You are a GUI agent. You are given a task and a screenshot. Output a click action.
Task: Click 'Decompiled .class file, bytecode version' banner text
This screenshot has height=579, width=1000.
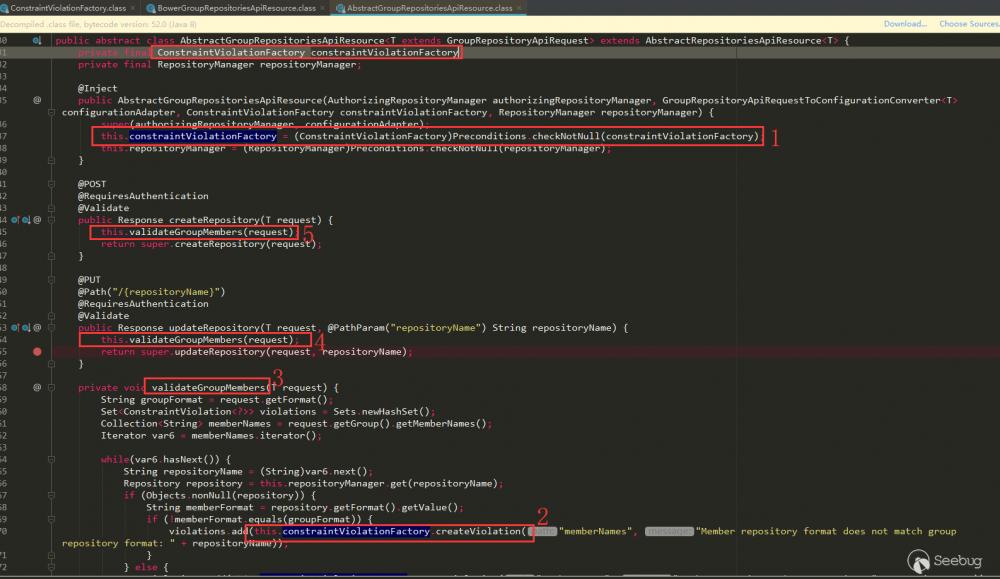(x=98, y=24)
